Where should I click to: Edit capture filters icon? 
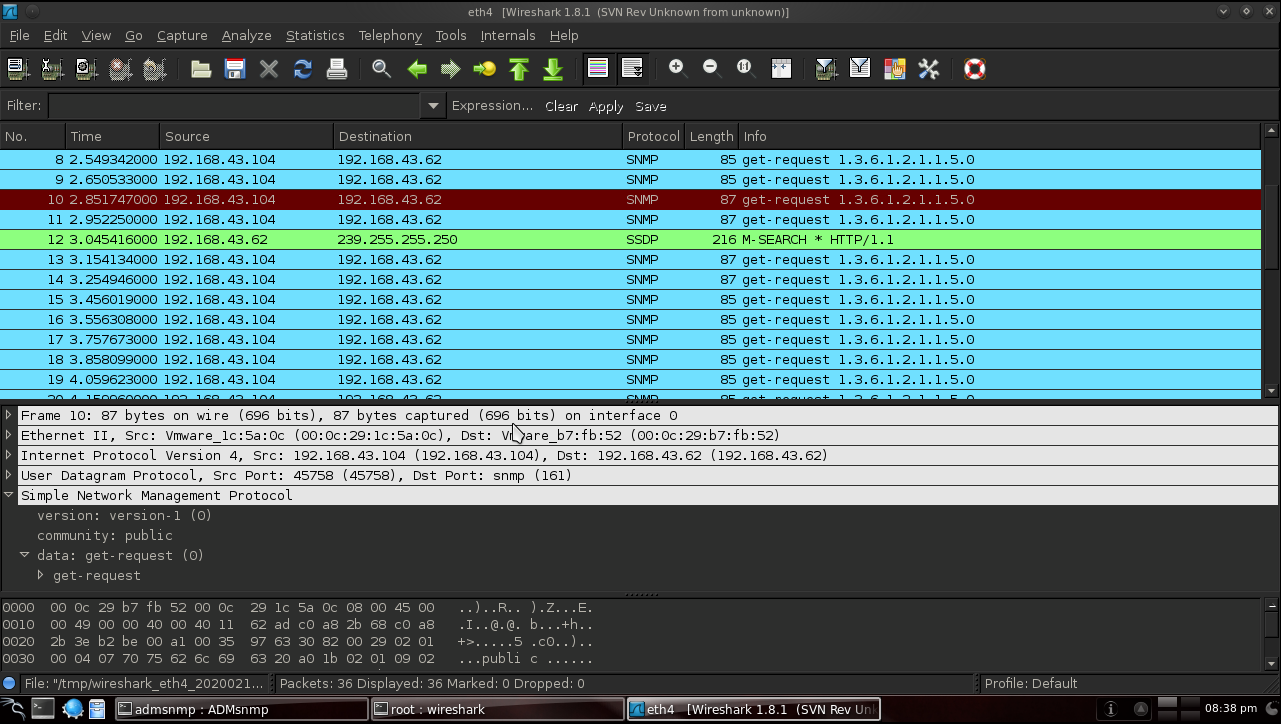coord(826,69)
